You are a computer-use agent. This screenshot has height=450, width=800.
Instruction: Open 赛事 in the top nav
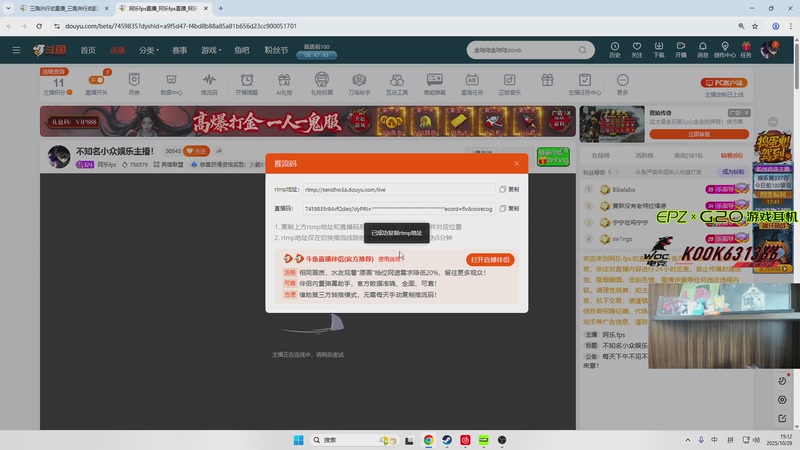pos(179,50)
